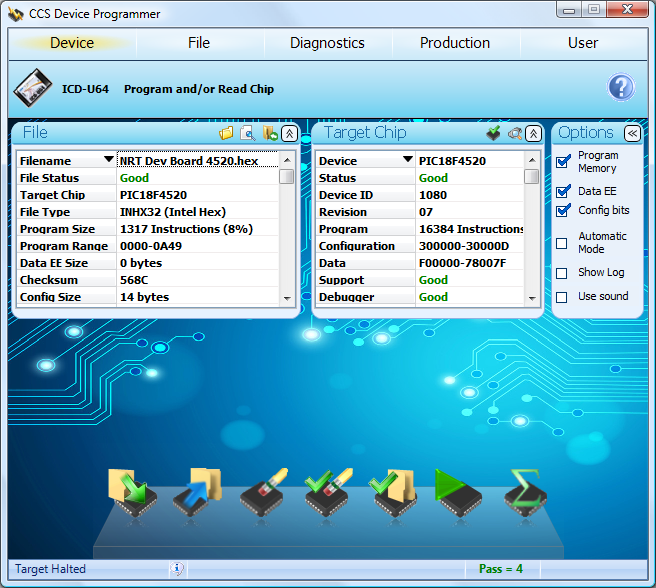Viewport: 656px width, 588px height.
Task: Open the Device dropdown arrow
Action: pos(407,160)
